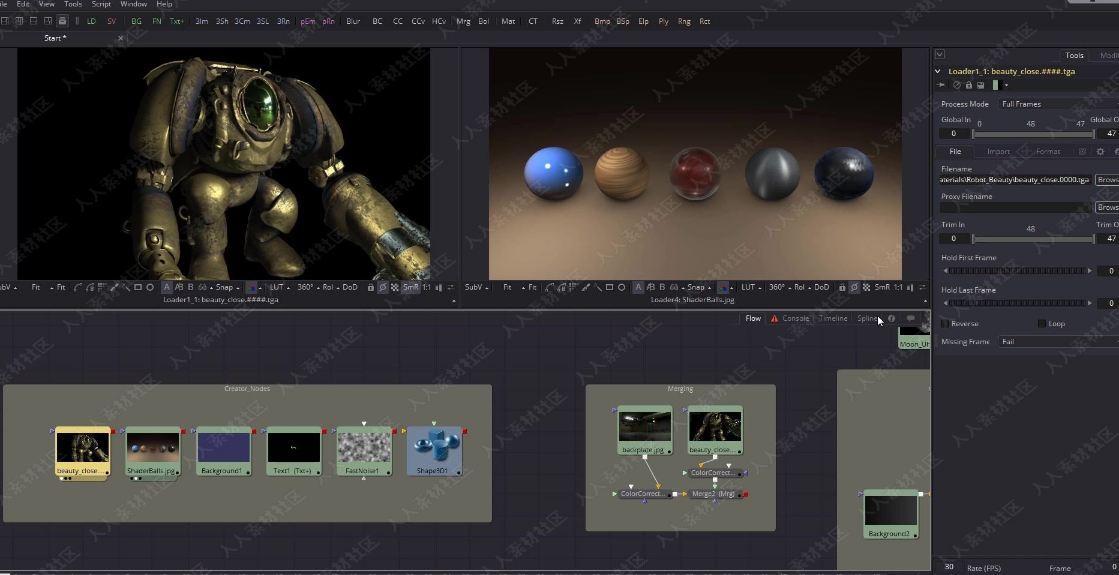Screen dimensions: 1119x575
Task: Close the Start composition tab
Action: pos(120,38)
